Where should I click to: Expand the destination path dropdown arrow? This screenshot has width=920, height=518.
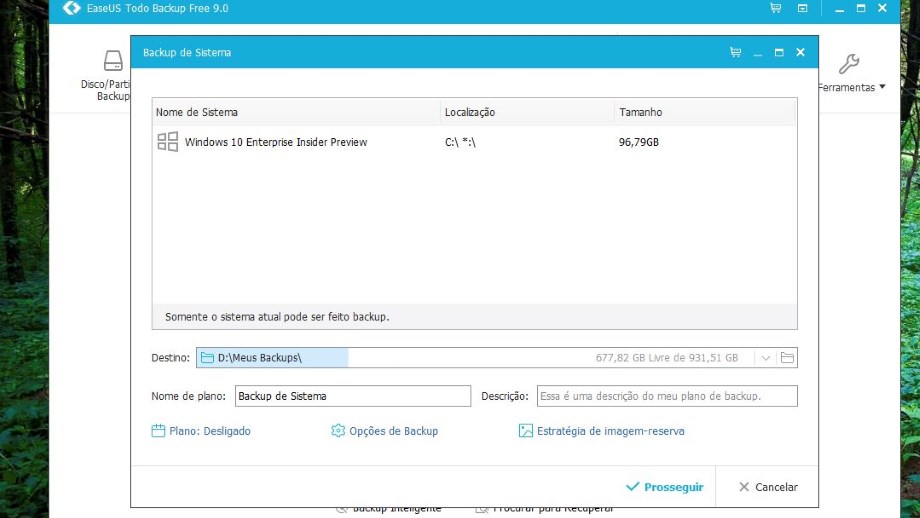click(765, 358)
